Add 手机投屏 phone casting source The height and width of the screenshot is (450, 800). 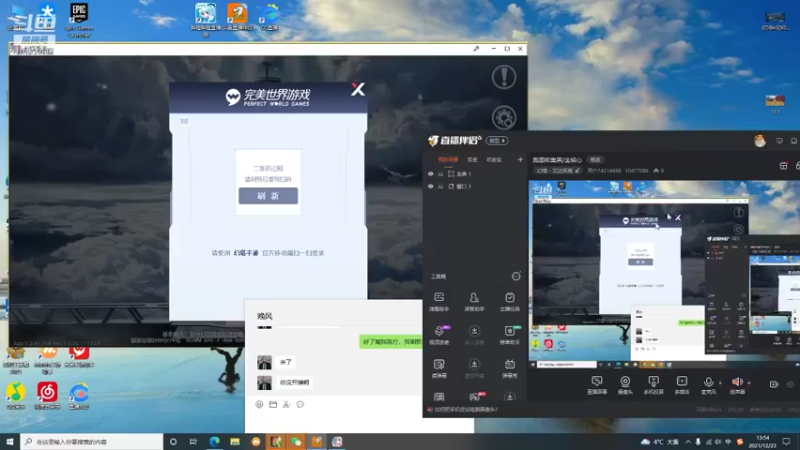(654, 385)
